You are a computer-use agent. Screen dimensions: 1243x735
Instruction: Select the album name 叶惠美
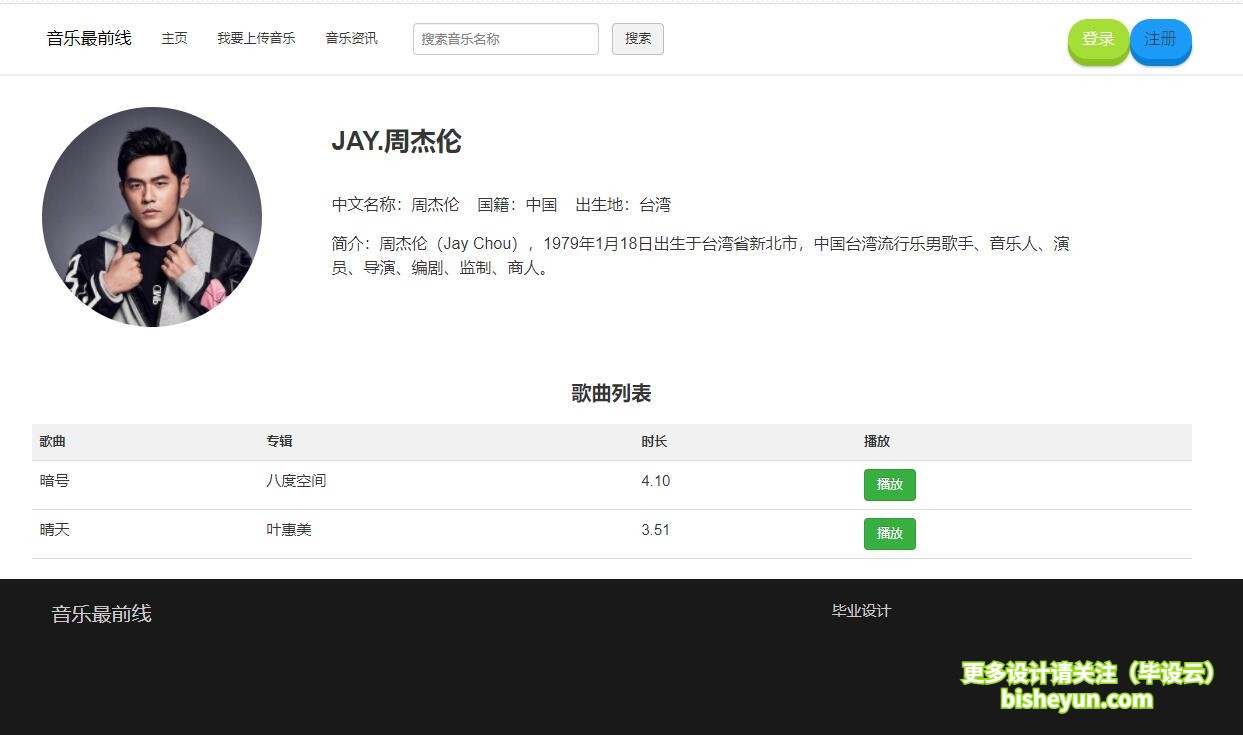(289, 529)
